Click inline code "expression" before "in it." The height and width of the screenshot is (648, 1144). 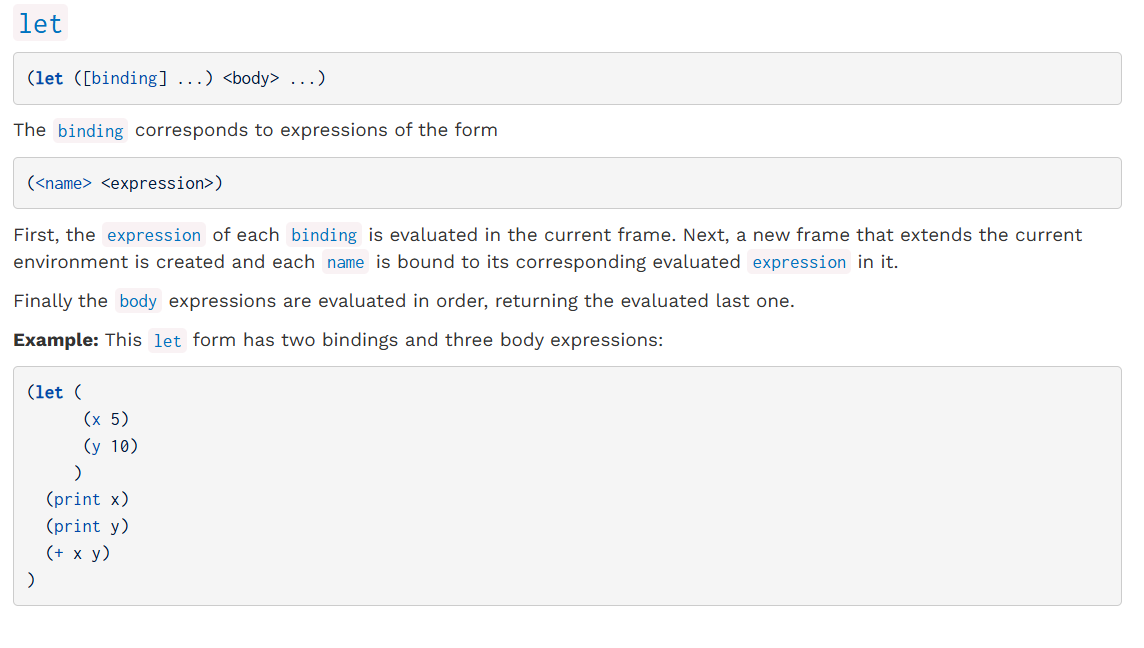coord(799,263)
